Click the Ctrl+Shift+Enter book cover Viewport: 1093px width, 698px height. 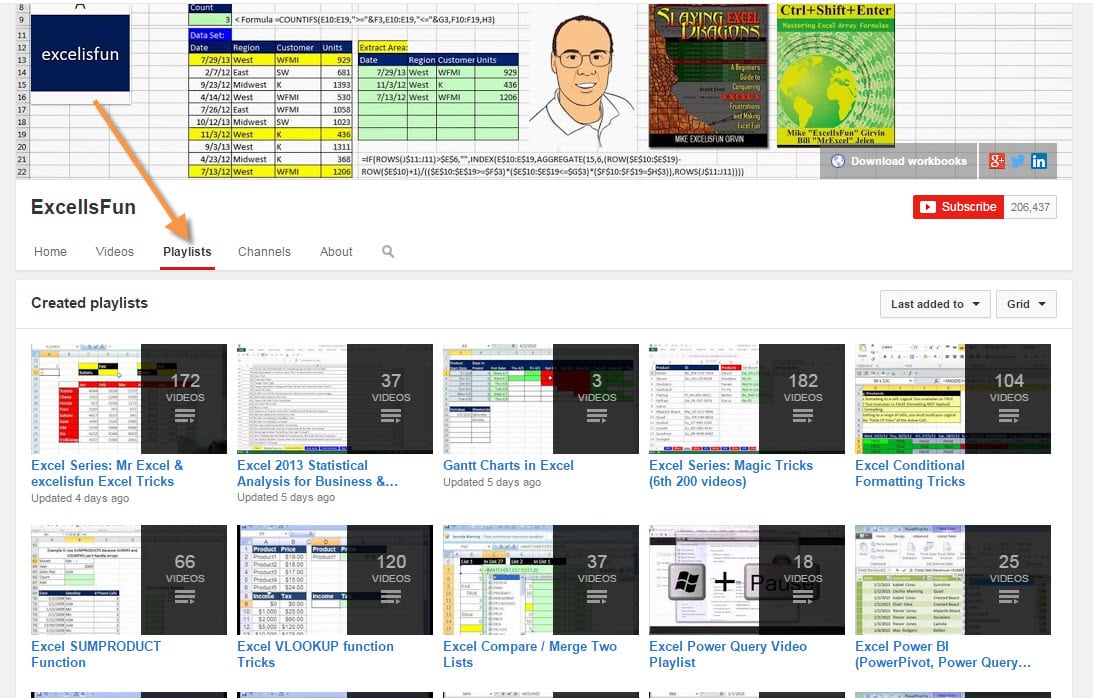point(835,75)
